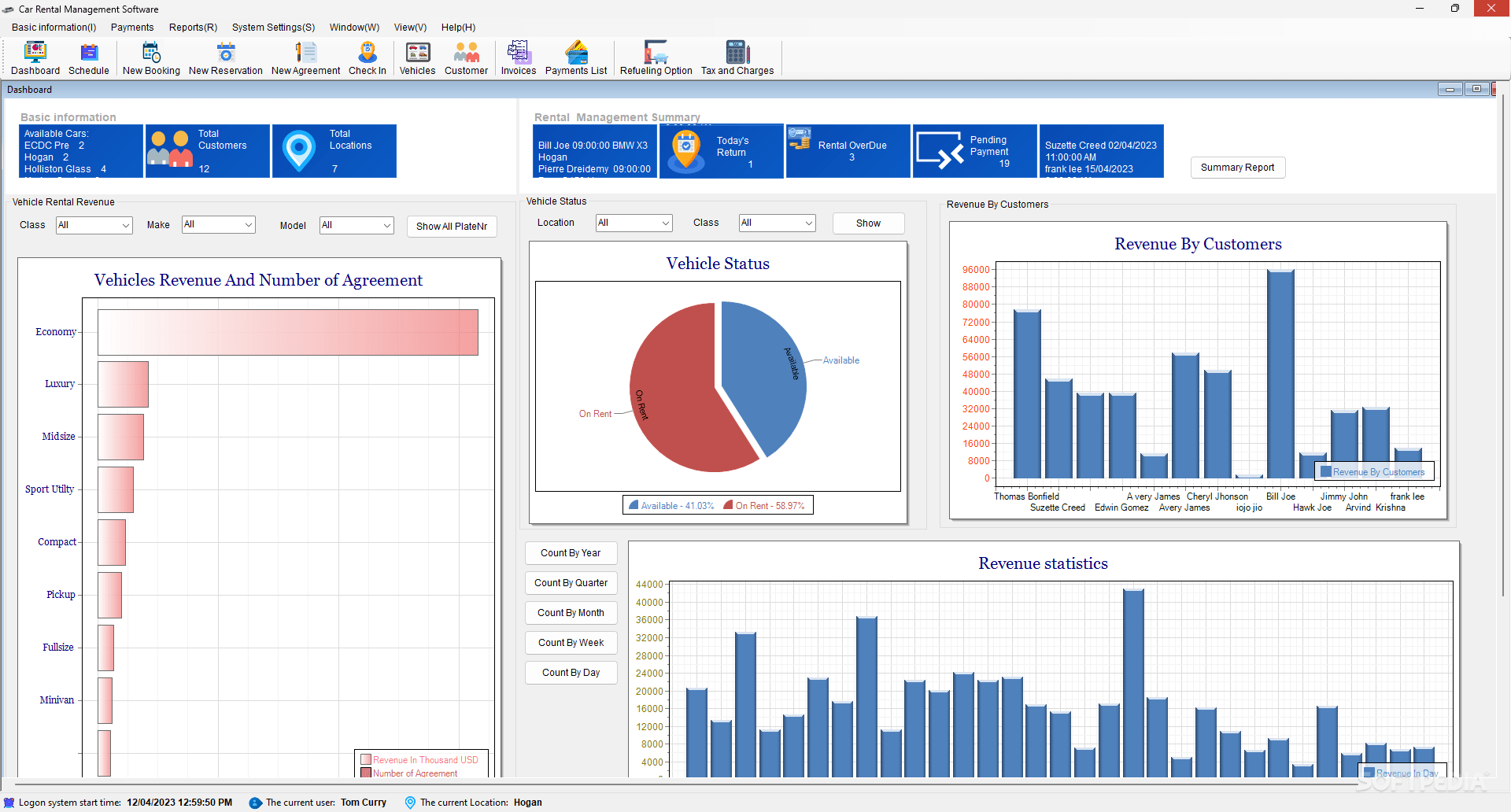This screenshot has width=1511, height=812.
Task: Create a New Booking
Action: point(150,57)
